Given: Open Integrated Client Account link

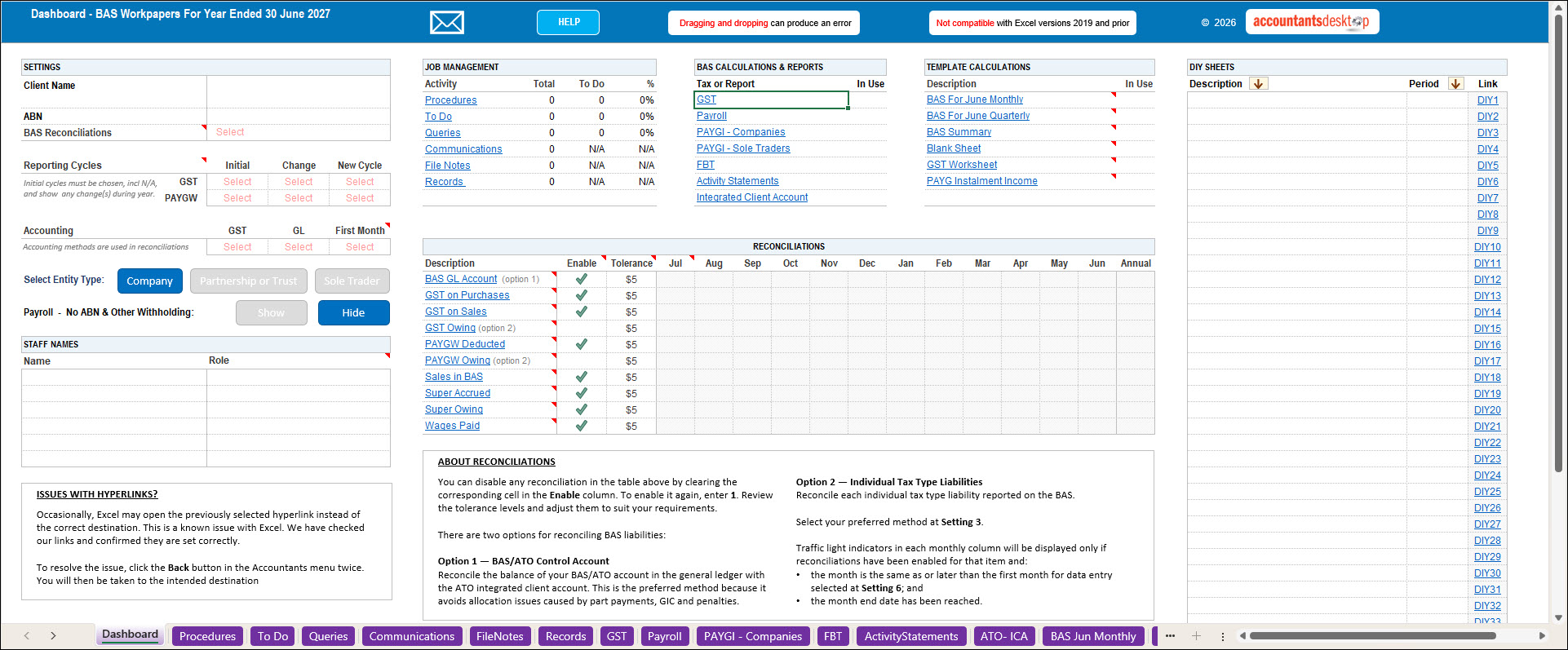Looking at the screenshot, I should (752, 197).
